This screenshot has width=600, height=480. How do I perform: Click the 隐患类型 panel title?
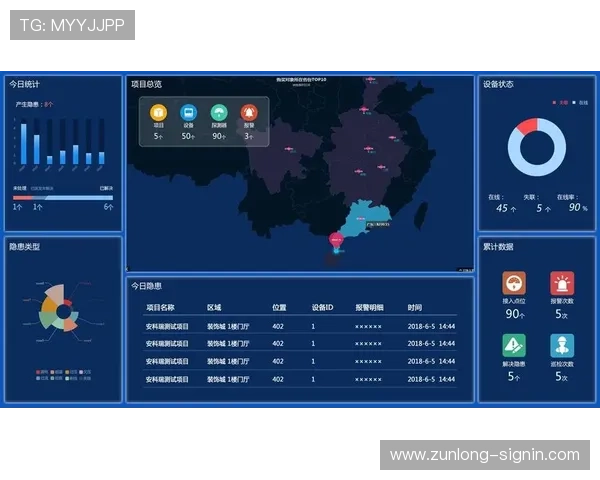(24, 247)
